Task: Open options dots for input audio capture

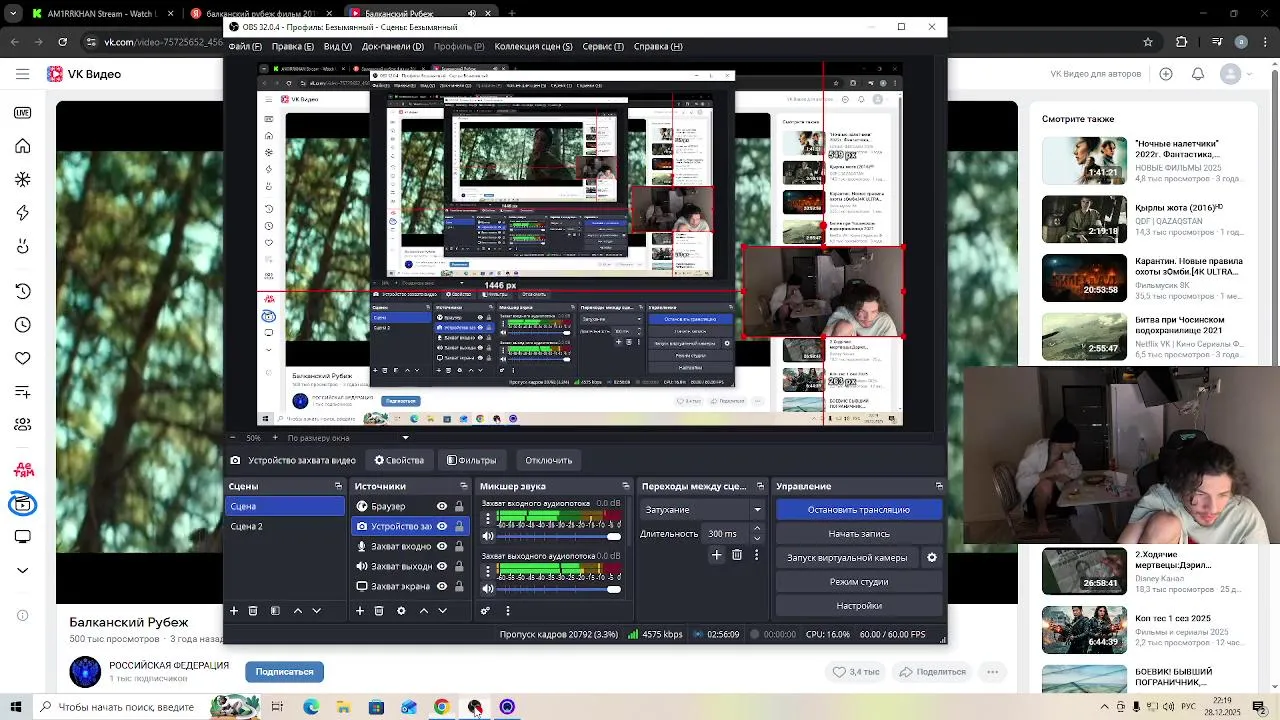Action: point(487,518)
